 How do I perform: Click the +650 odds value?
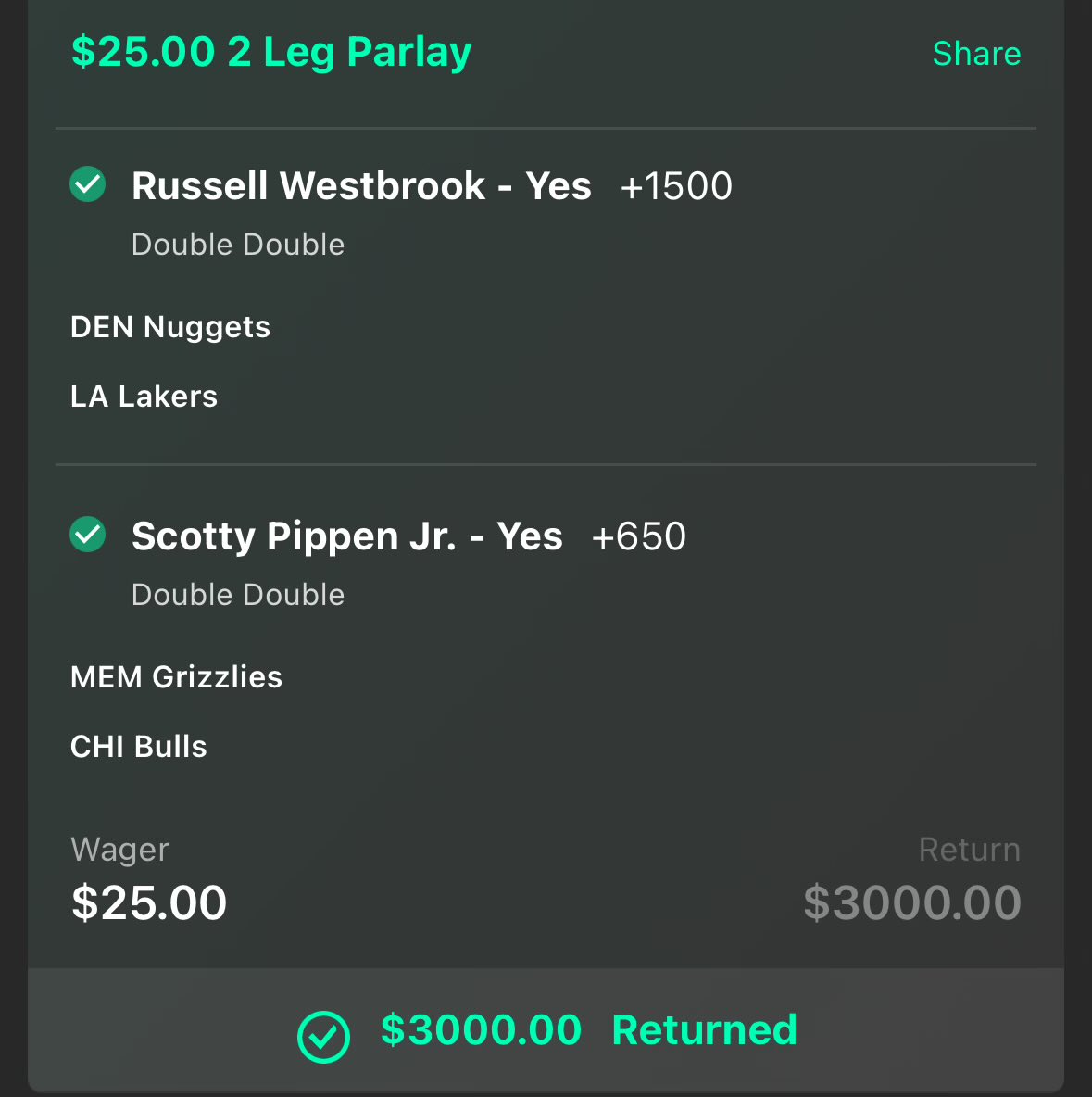click(638, 536)
